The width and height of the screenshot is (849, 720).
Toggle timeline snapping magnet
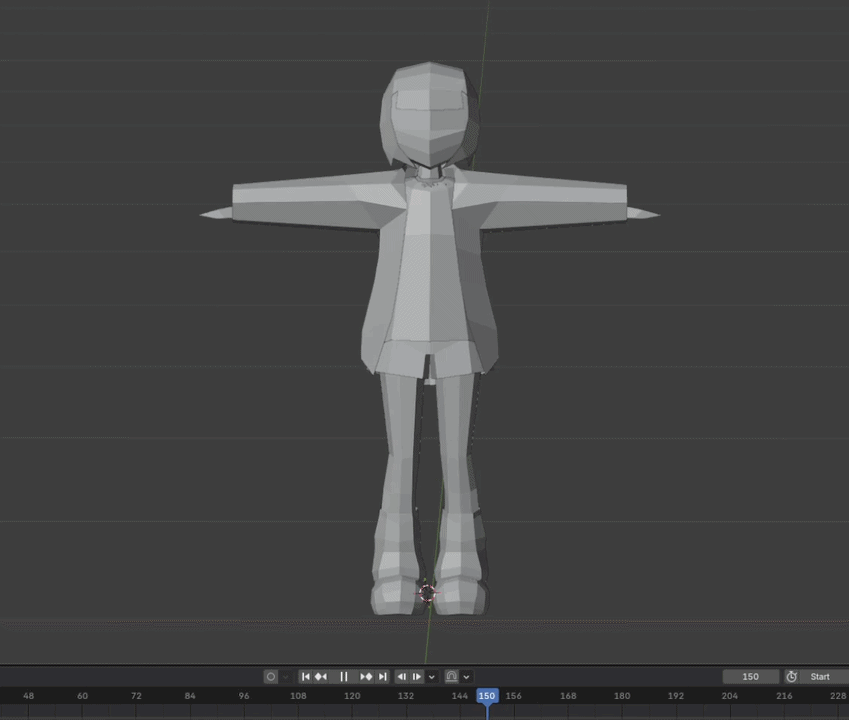[x=451, y=677]
